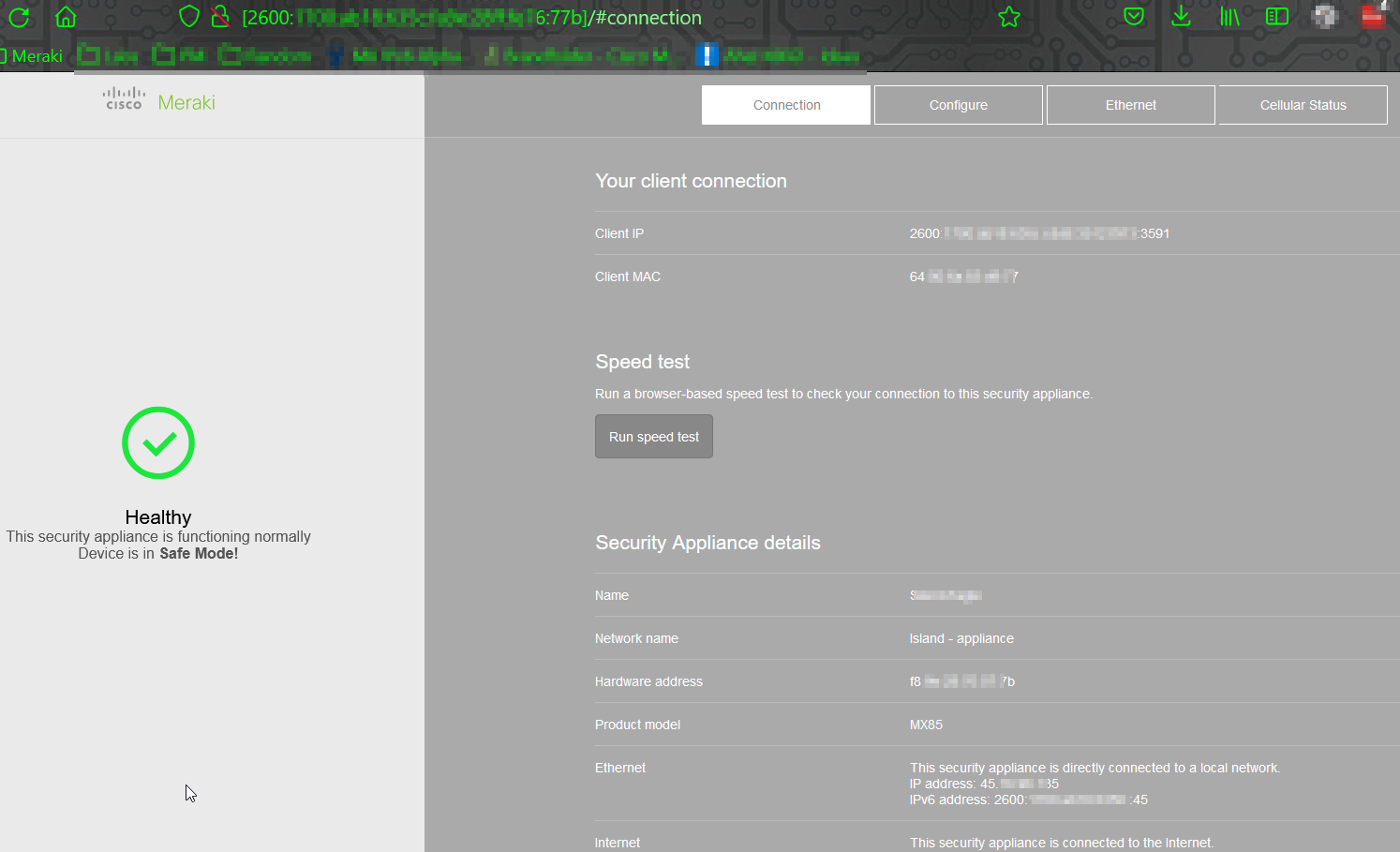Image resolution: width=1400 pixels, height=852 pixels.
Task: Open the Ethernet tab
Action: pos(1131,105)
